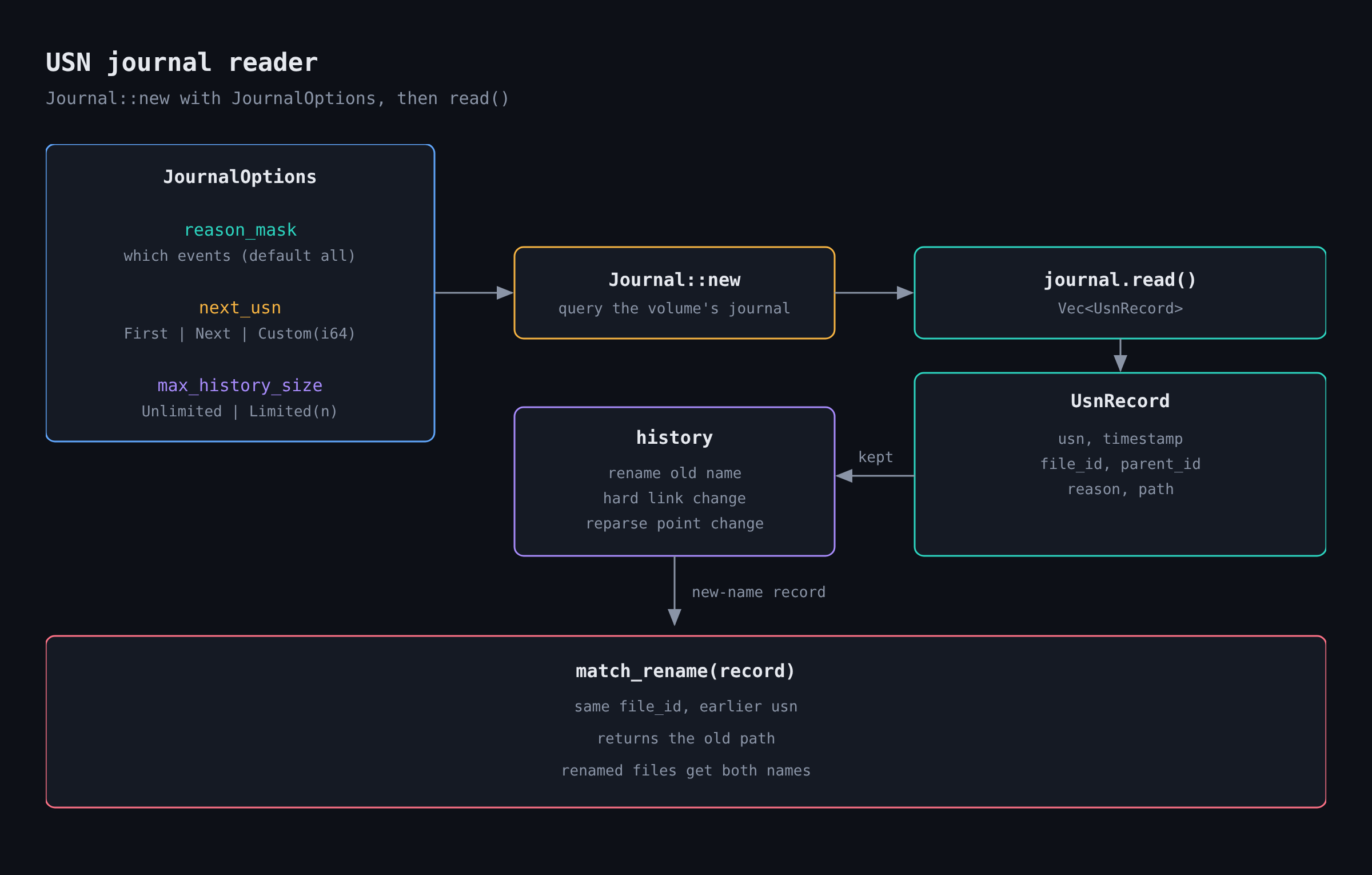Image resolution: width=1372 pixels, height=875 pixels.
Task: Click the journal.read() heading
Action: 1120,280
